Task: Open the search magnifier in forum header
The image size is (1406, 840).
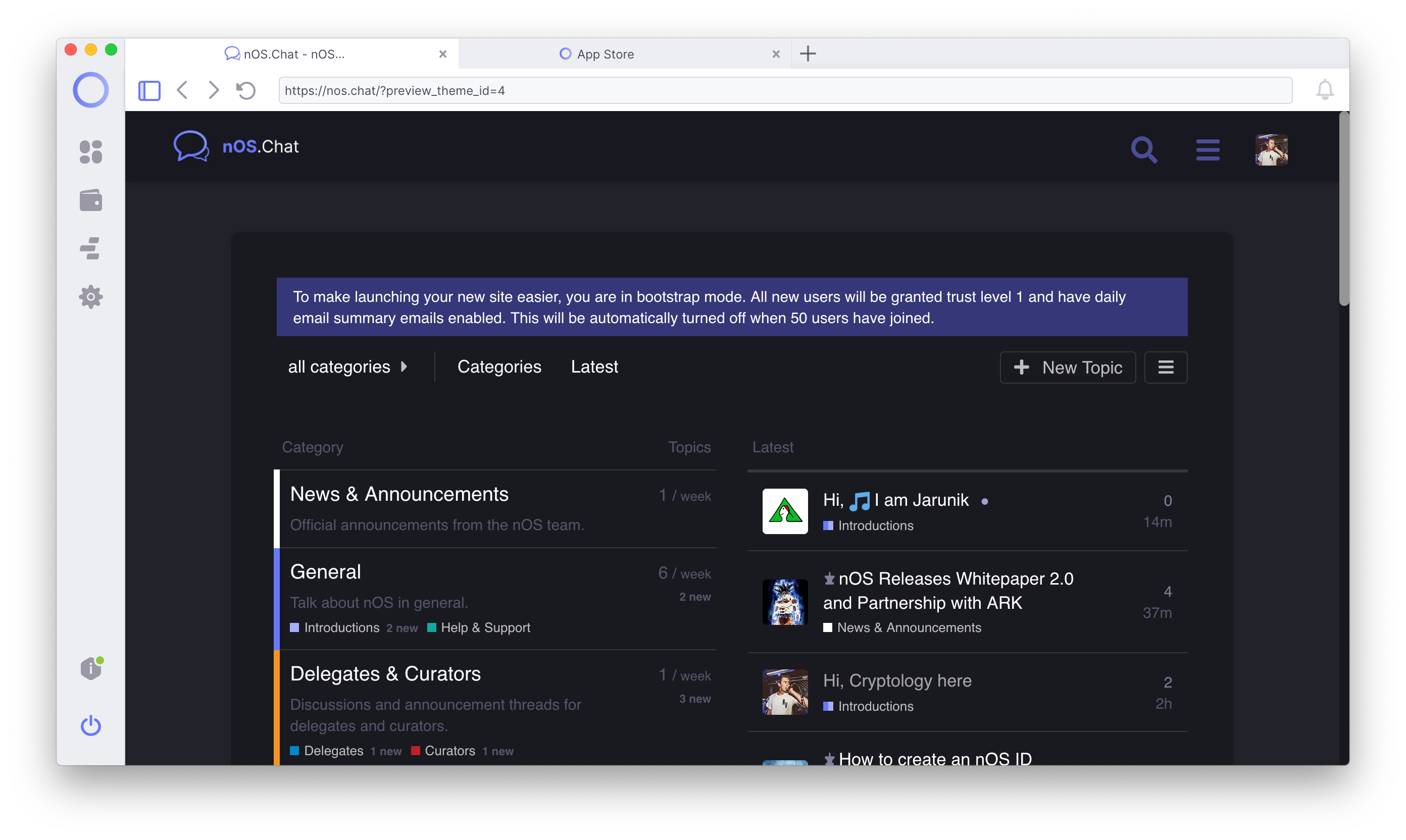Action: (x=1144, y=150)
